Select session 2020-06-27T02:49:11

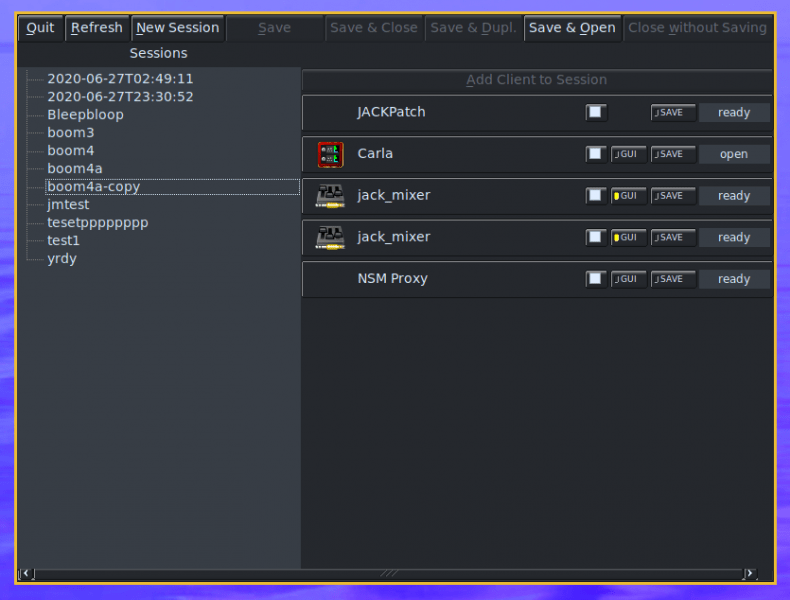120,79
